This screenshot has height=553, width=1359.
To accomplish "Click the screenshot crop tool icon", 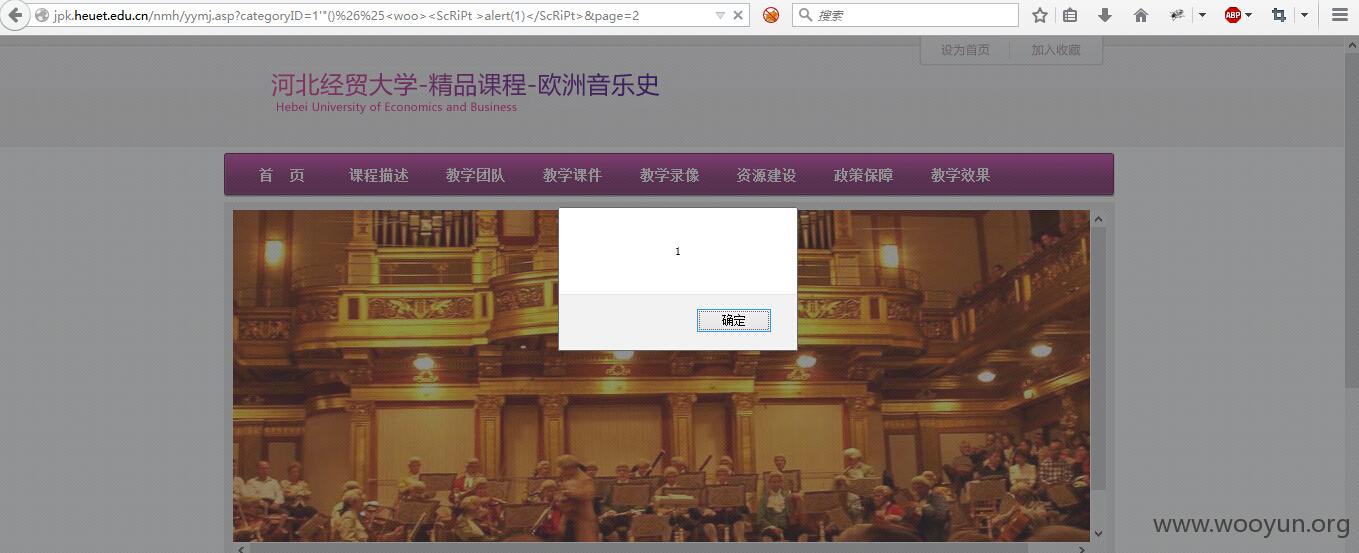I will coord(1279,15).
